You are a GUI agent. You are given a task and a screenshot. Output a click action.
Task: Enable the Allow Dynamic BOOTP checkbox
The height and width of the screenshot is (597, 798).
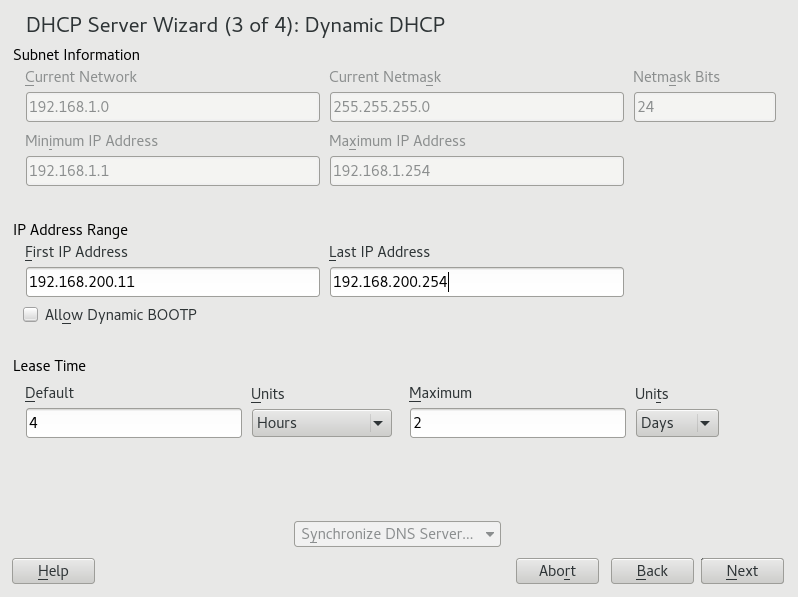tap(31, 315)
